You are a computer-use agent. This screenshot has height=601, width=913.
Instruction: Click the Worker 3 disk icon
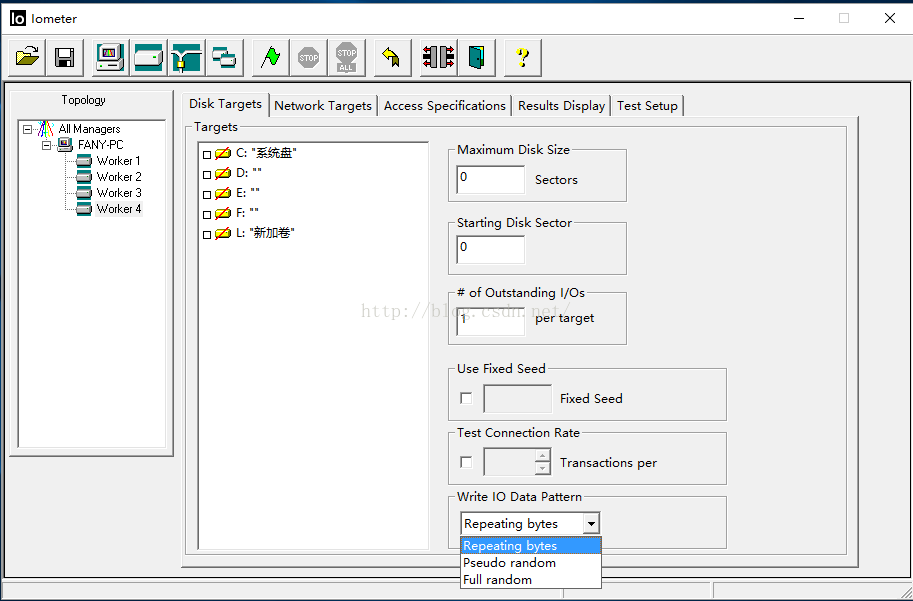coord(84,193)
